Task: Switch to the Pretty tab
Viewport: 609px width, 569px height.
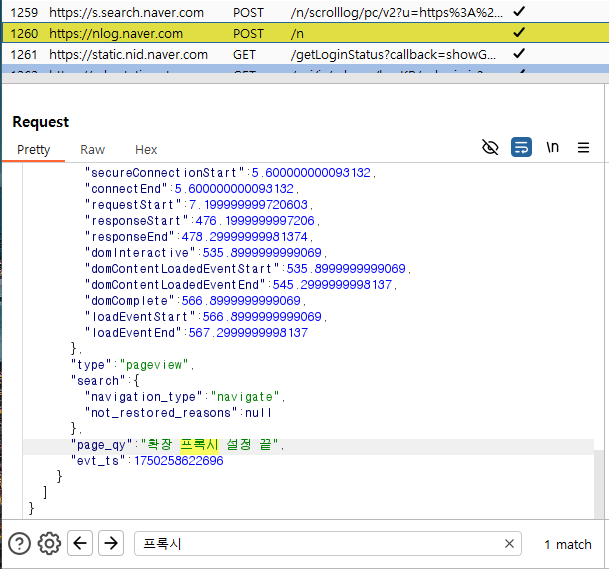Action: (x=33, y=150)
